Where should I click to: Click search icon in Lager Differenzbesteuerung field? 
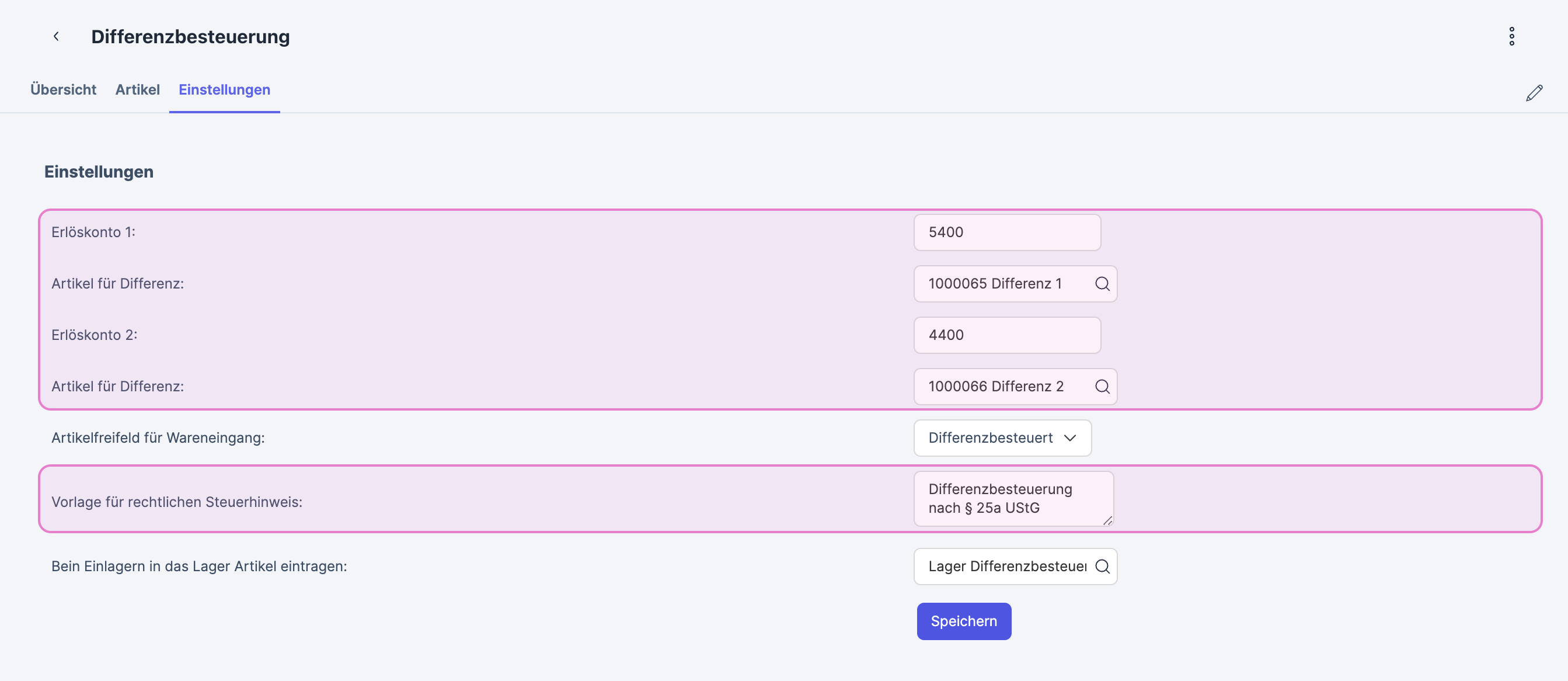click(1102, 567)
